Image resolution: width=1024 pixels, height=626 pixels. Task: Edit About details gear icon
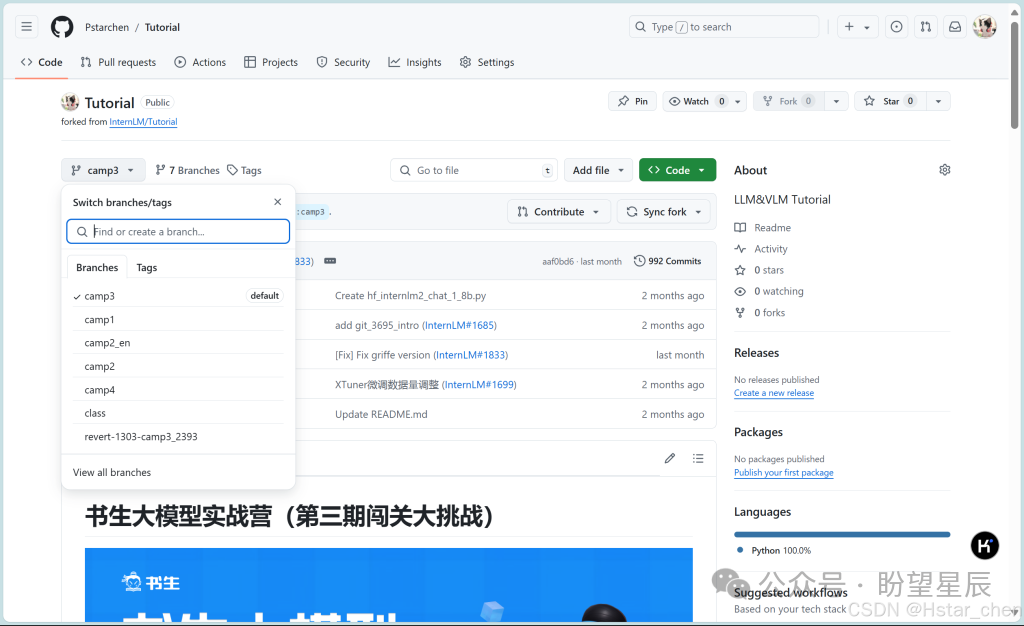(x=944, y=170)
